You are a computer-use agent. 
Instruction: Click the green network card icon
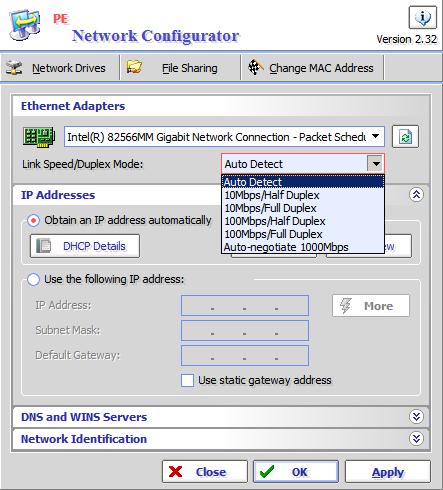tap(39, 136)
